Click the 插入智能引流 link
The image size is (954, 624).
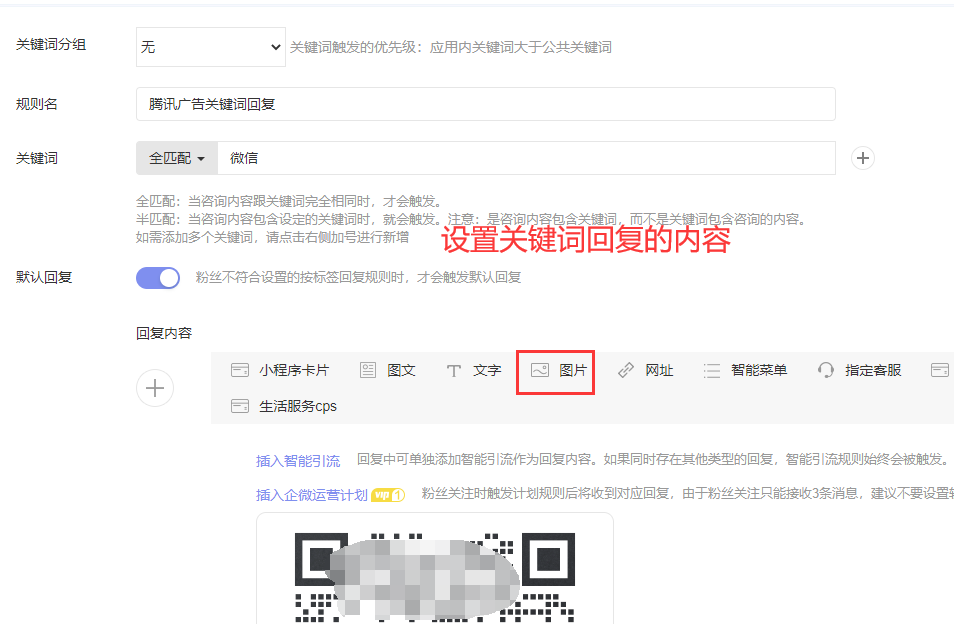pos(298,461)
